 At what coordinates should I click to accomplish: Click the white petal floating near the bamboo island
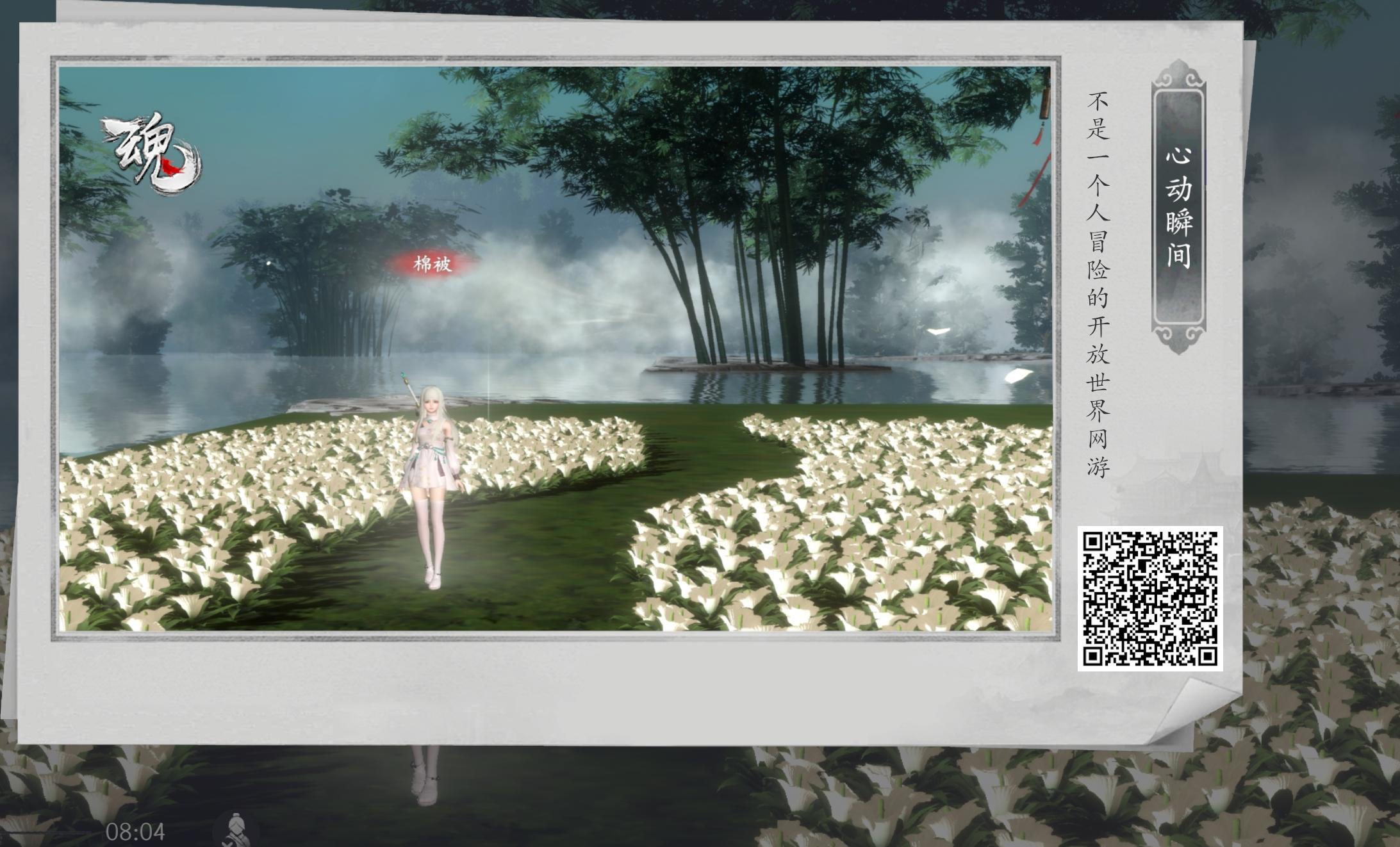[x=939, y=331]
